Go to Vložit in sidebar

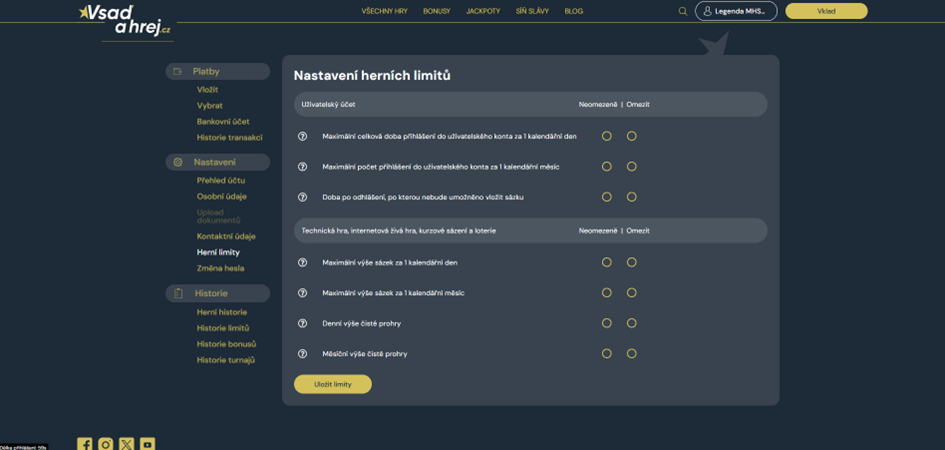point(207,90)
